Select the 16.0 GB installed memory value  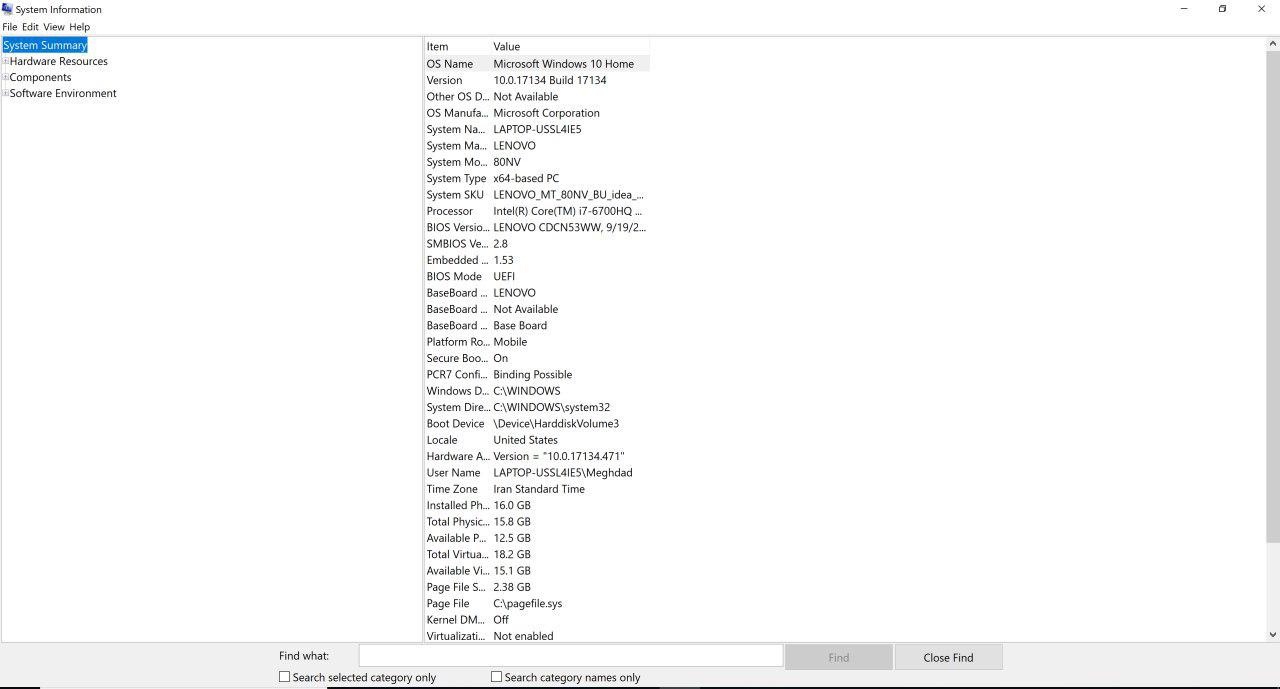pos(512,505)
